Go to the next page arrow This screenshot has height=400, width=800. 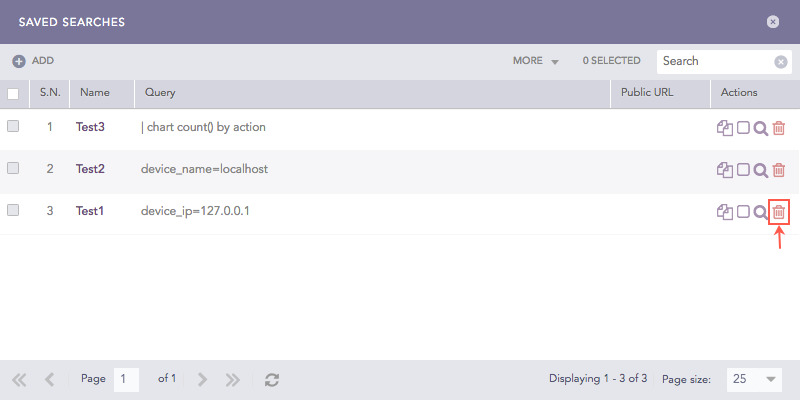click(202, 380)
